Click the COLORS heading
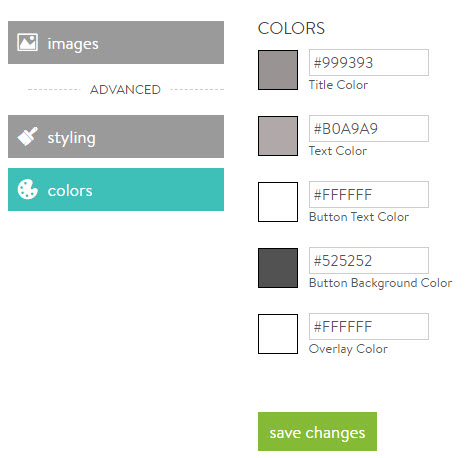470x458 pixels. click(291, 28)
